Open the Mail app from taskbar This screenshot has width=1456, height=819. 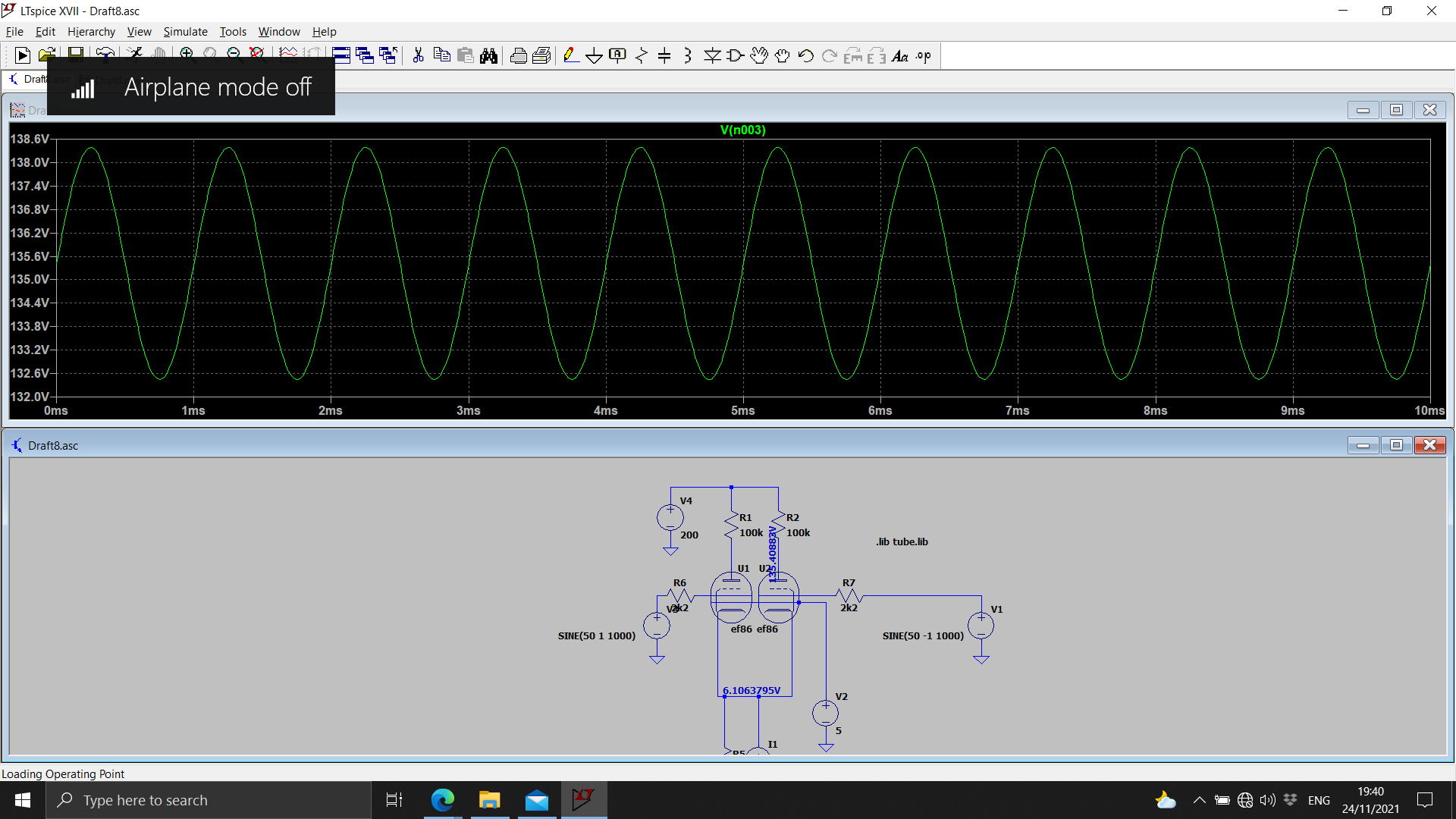(537, 800)
